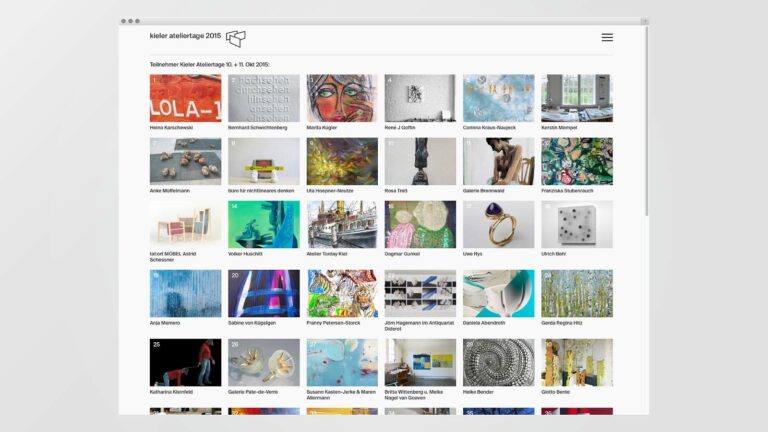Click the name René J Goffin
The height and width of the screenshot is (432, 768).
coord(400,127)
